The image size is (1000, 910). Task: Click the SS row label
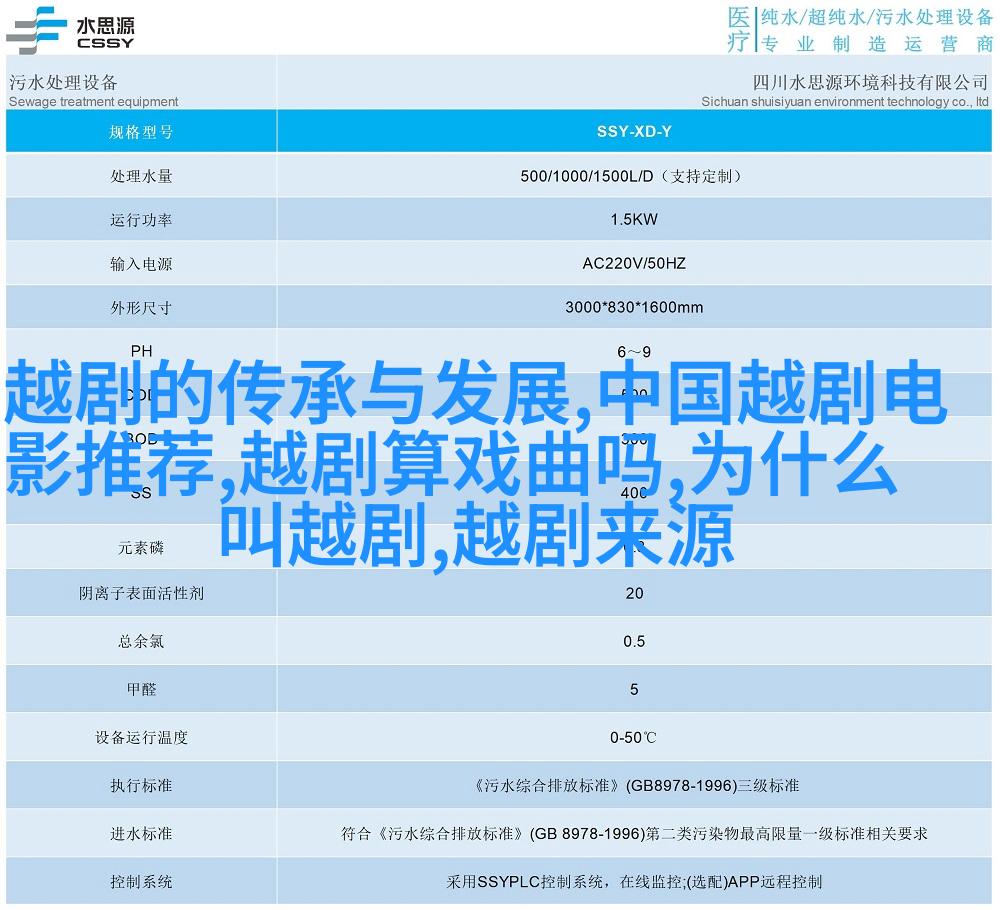(141, 492)
